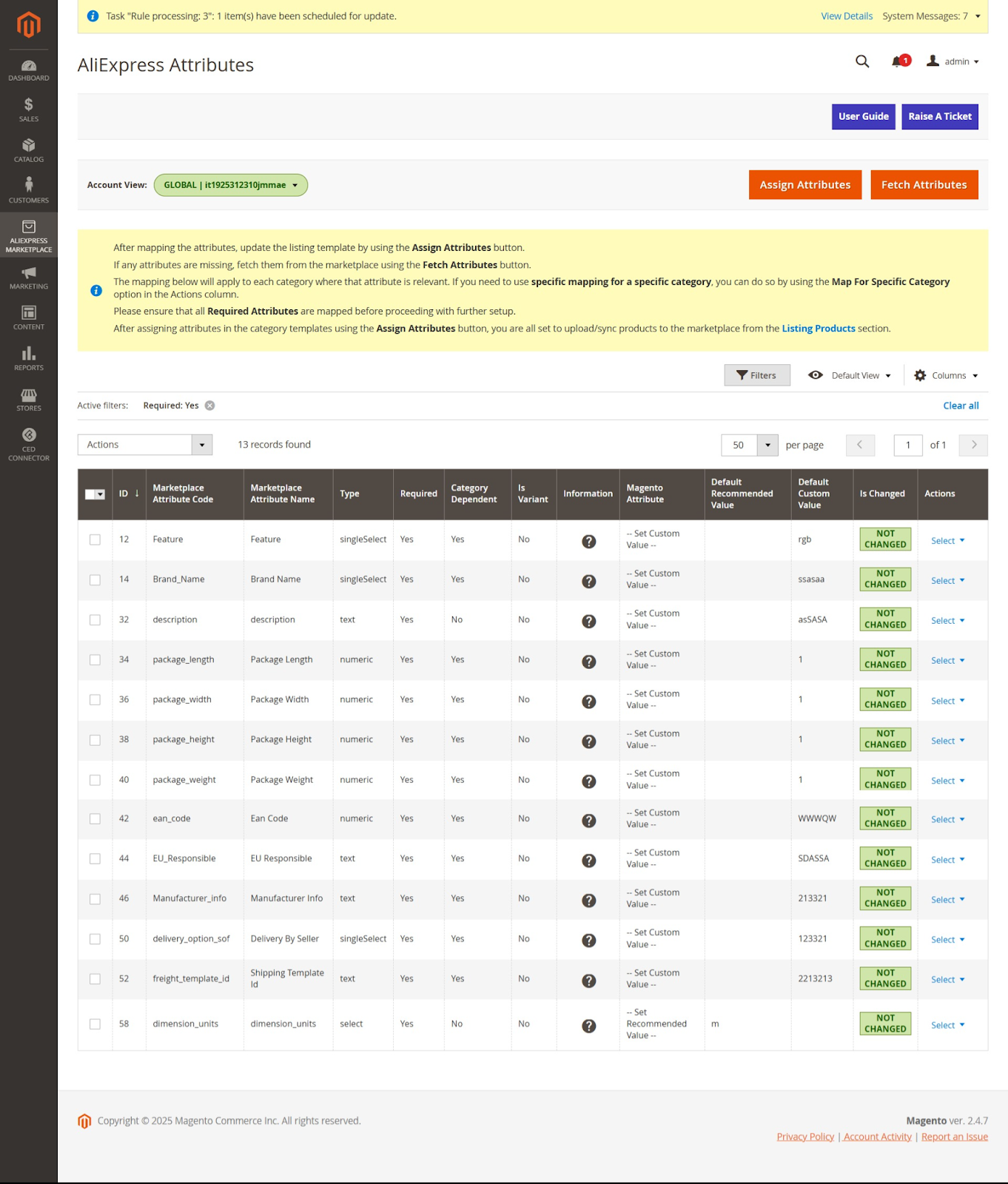Tick the checkbox for package_weight row
The width and height of the screenshot is (1008, 1184).
(x=95, y=780)
